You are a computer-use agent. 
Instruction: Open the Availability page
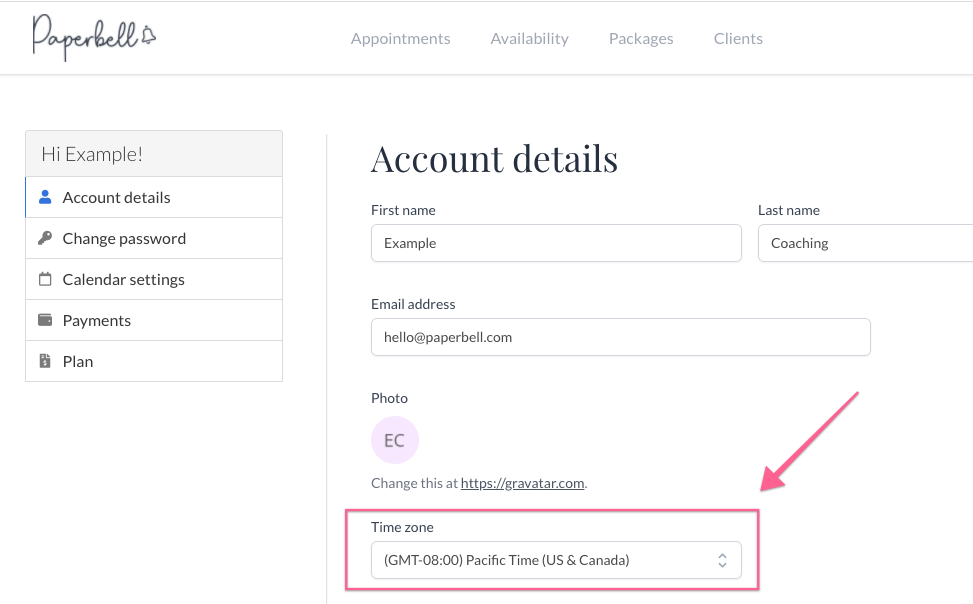coord(529,38)
